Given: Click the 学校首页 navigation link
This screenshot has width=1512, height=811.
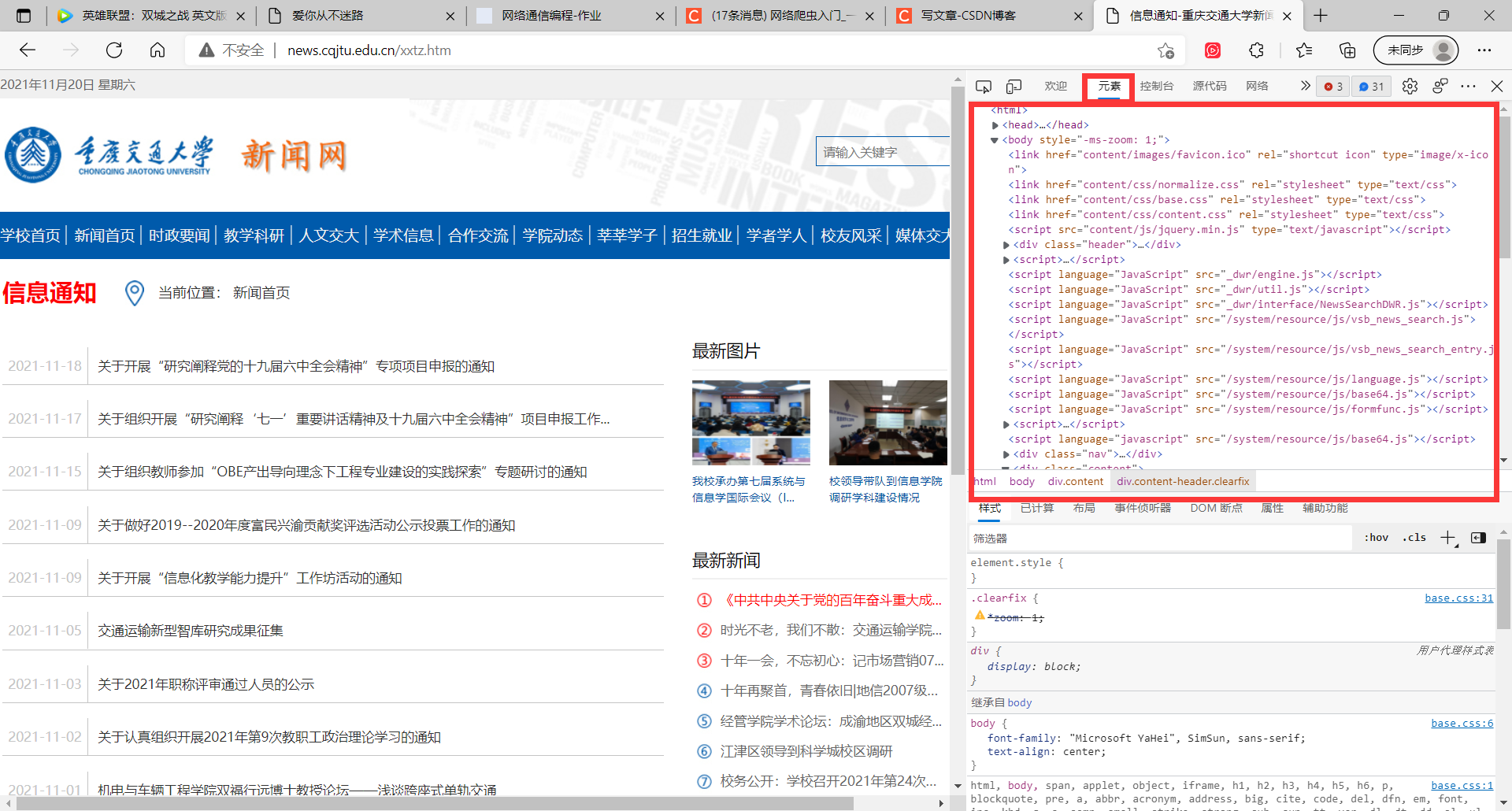Looking at the screenshot, I should [x=31, y=235].
